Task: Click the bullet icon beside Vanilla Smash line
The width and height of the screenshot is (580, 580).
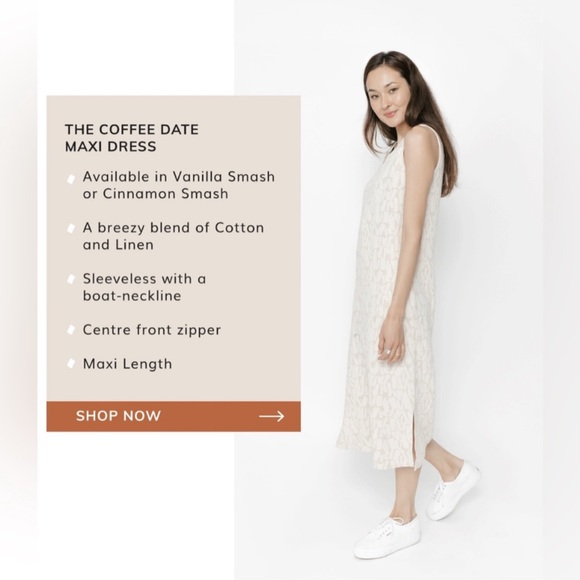Action: click(x=71, y=179)
